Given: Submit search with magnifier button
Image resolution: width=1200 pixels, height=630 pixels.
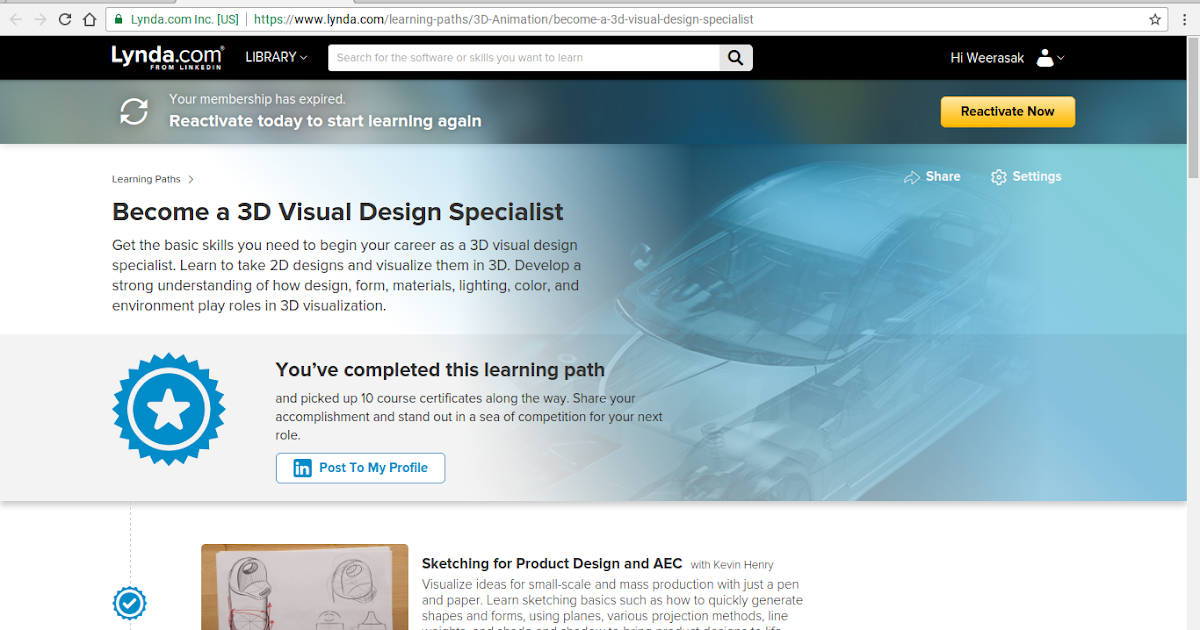Looking at the screenshot, I should tap(736, 58).
